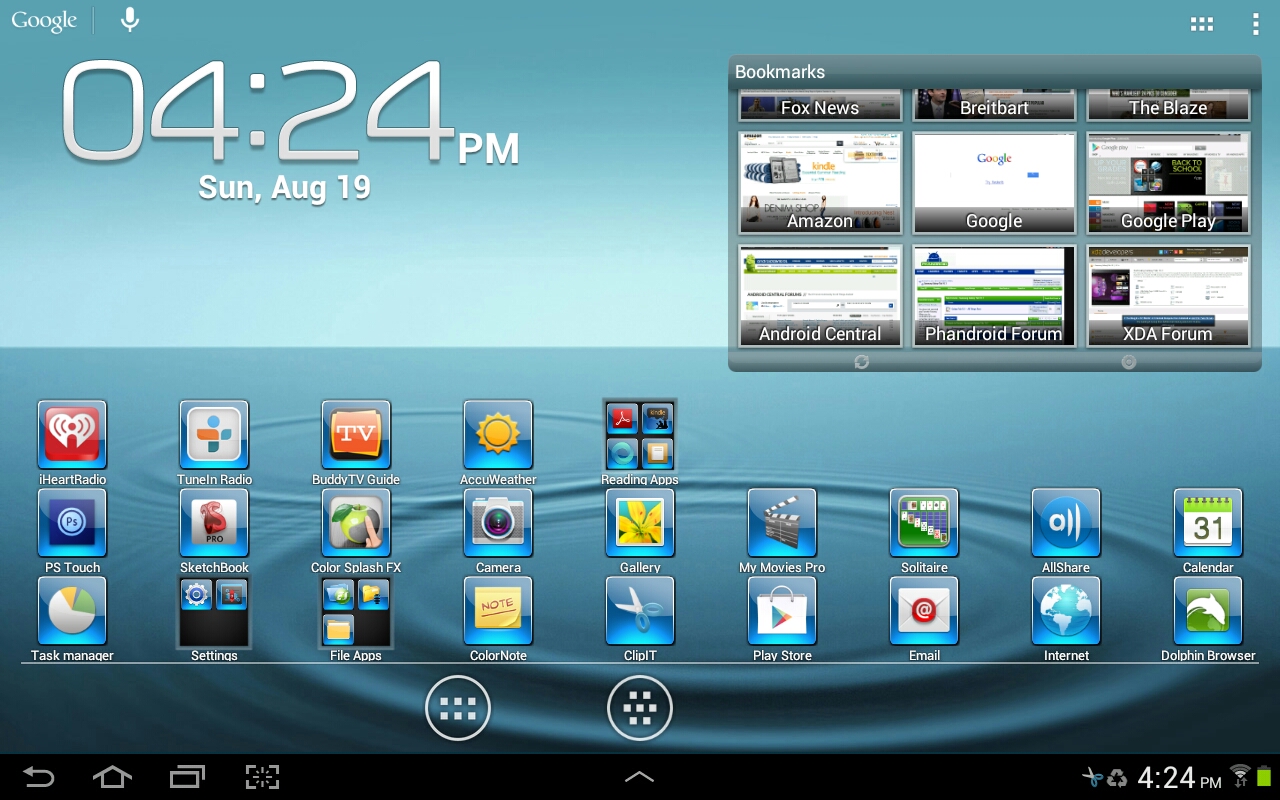Screen dimensions: 1280x800
Task: Tap the scissors notification icon
Action: point(1093,777)
